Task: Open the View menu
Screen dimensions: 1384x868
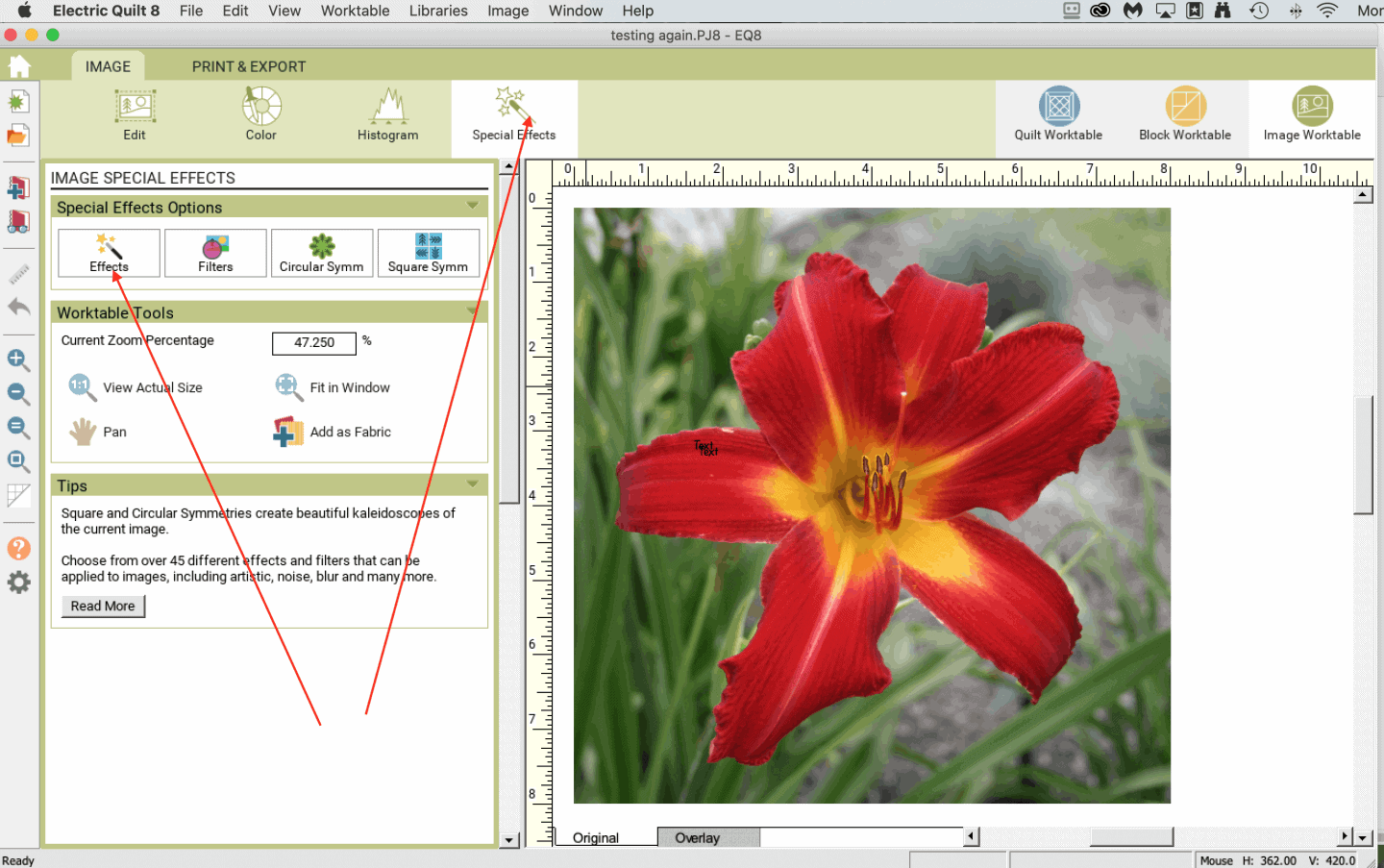Action: click(284, 11)
